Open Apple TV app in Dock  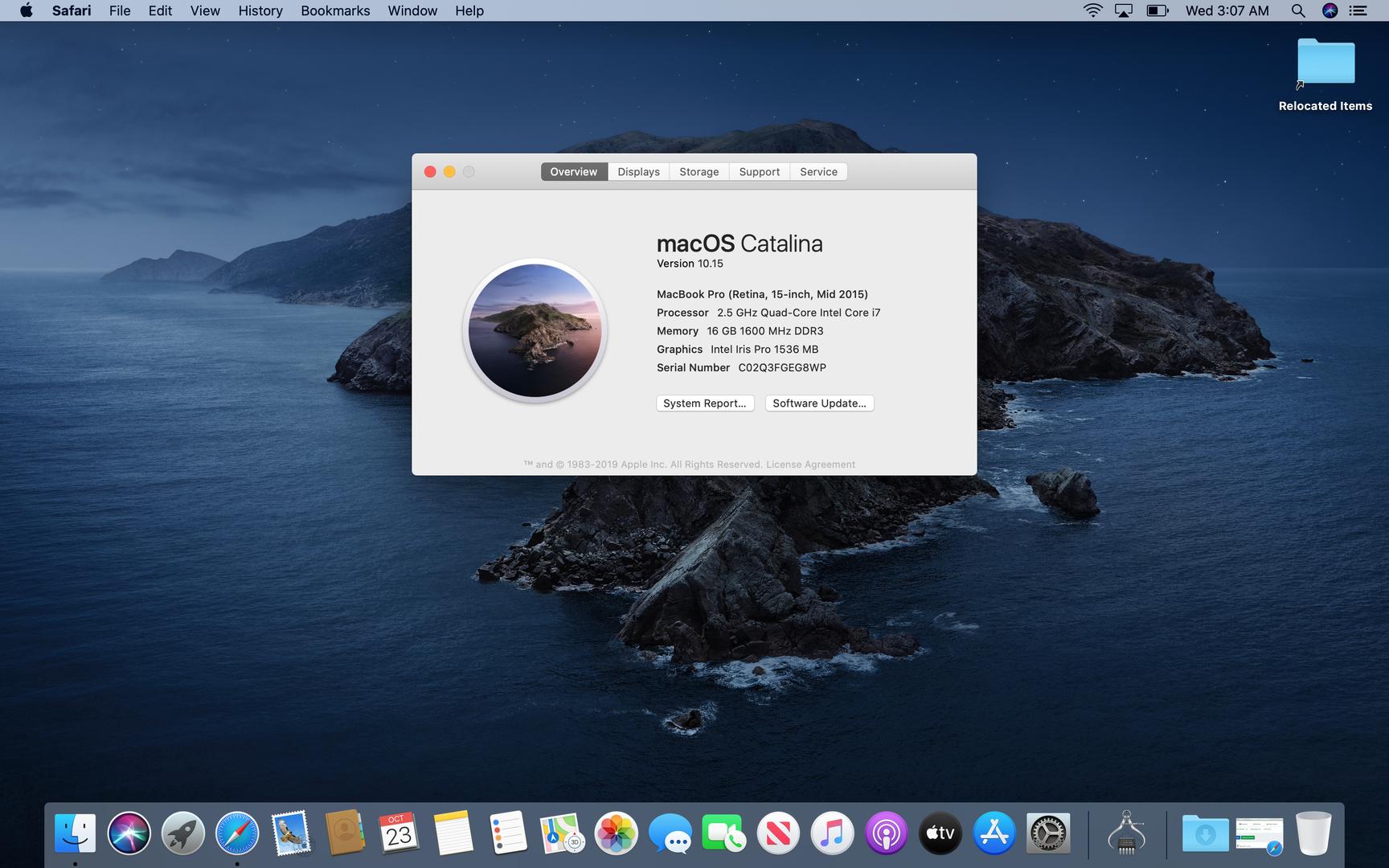point(940,833)
